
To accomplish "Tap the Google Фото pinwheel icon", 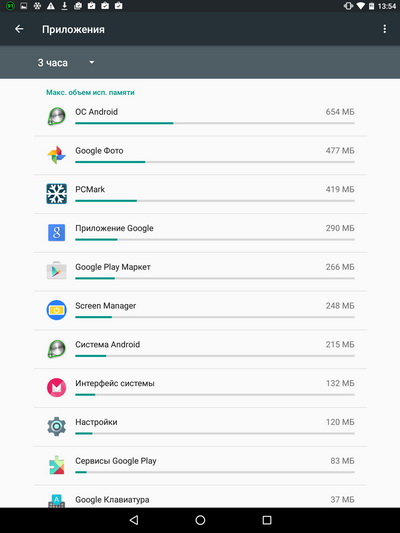I will pos(56,155).
